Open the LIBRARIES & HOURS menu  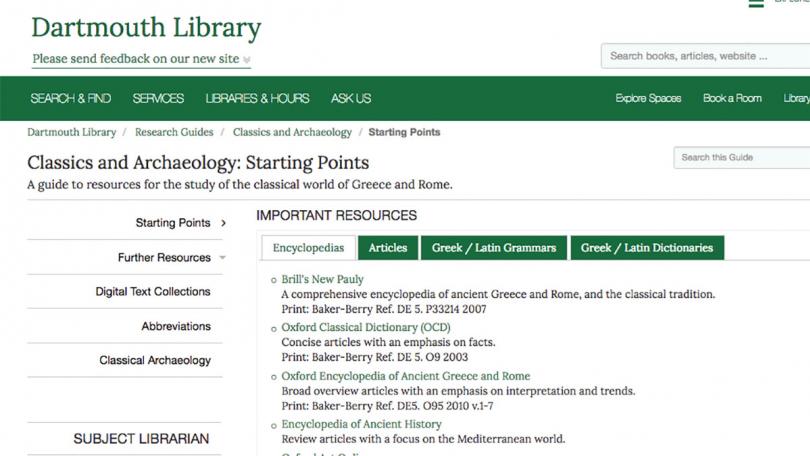257,98
